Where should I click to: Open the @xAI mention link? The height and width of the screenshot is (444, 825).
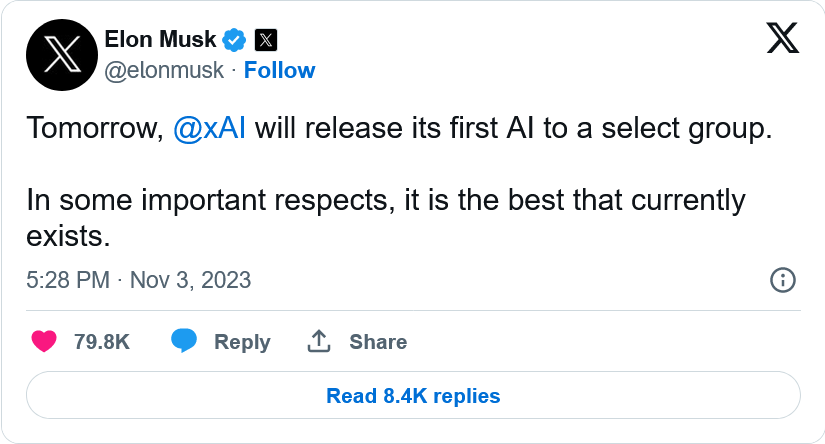point(210,130)
